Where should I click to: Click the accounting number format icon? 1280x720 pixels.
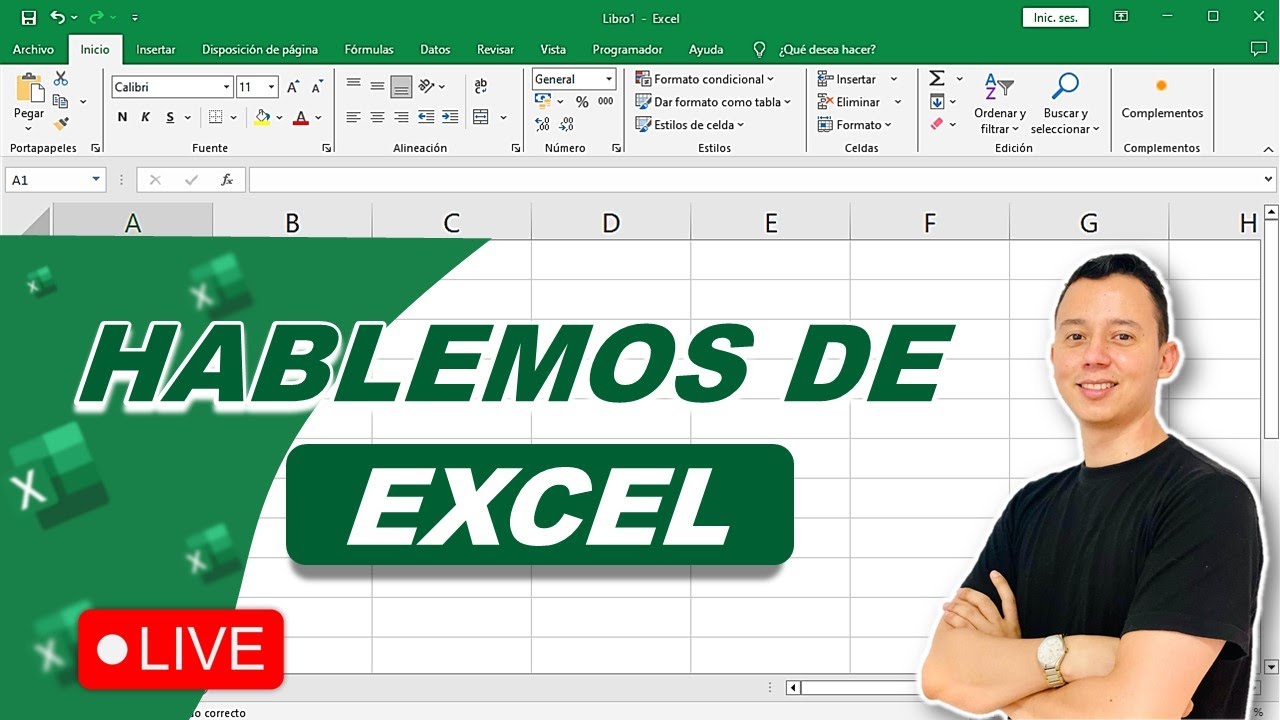pos(543,101)
